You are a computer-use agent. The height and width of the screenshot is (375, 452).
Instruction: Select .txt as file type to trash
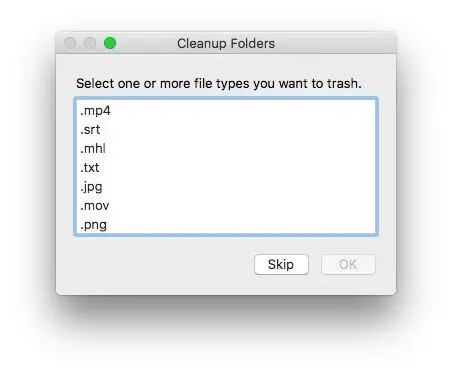(x=226, y=167)
